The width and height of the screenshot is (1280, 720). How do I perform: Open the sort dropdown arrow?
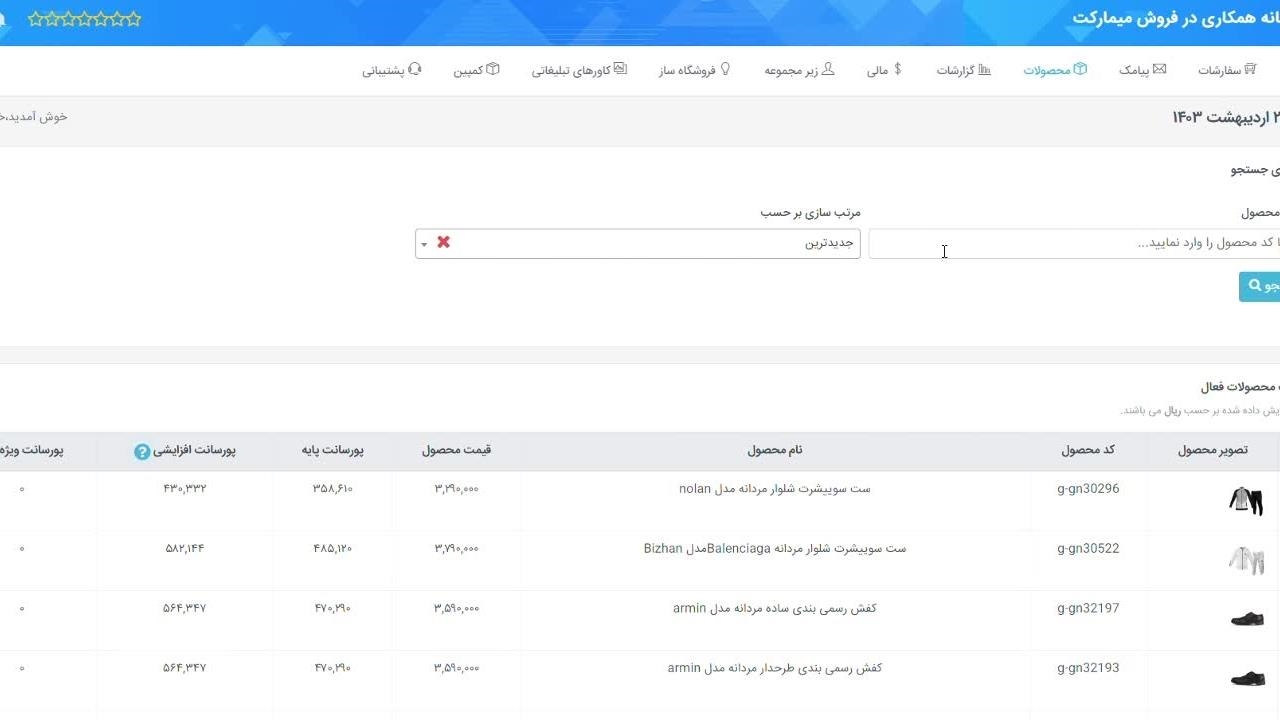pyautogui.click(x=424, y=244)
